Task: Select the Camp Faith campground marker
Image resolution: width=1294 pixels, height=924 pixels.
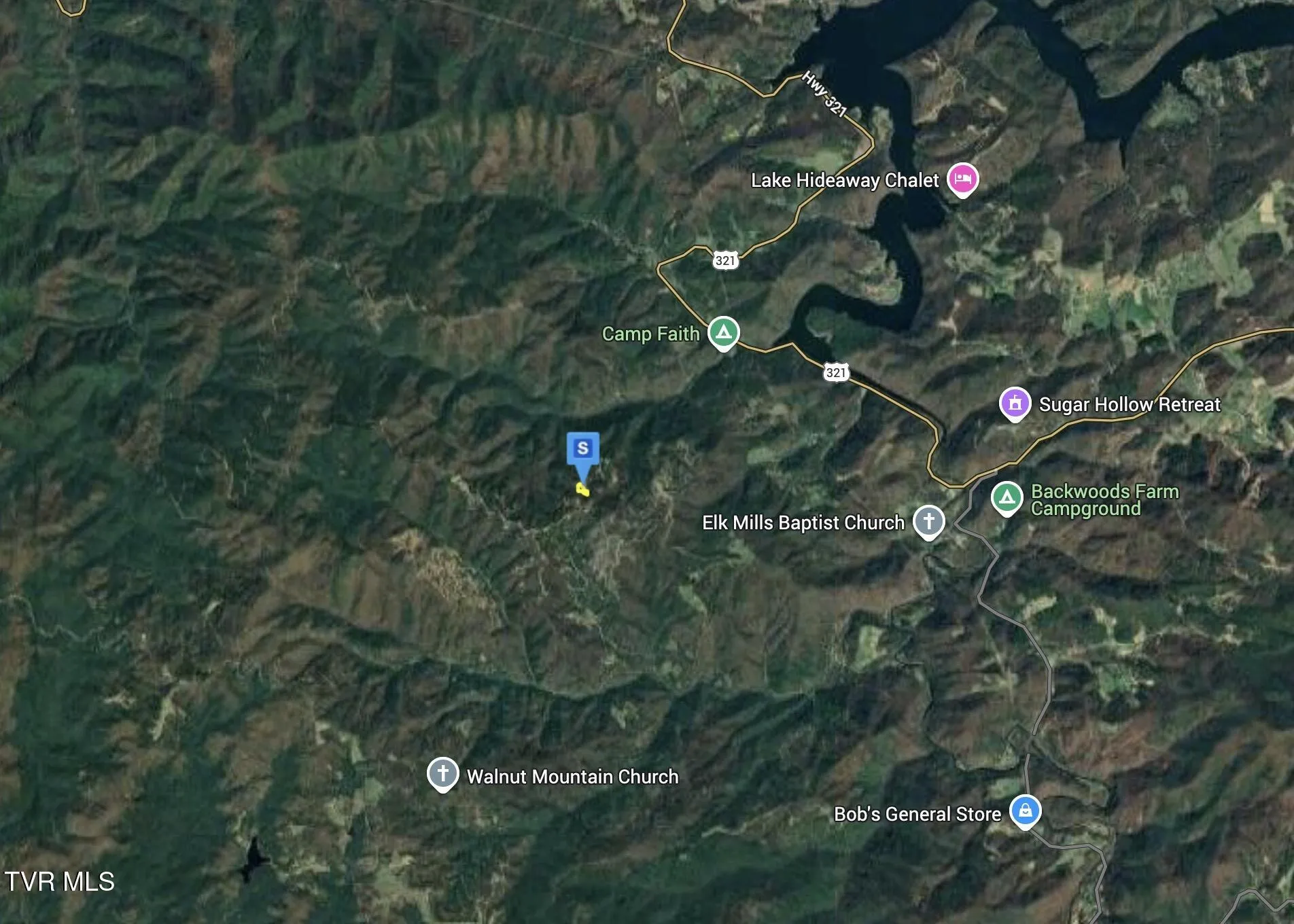Action: (x=724, y=334)
